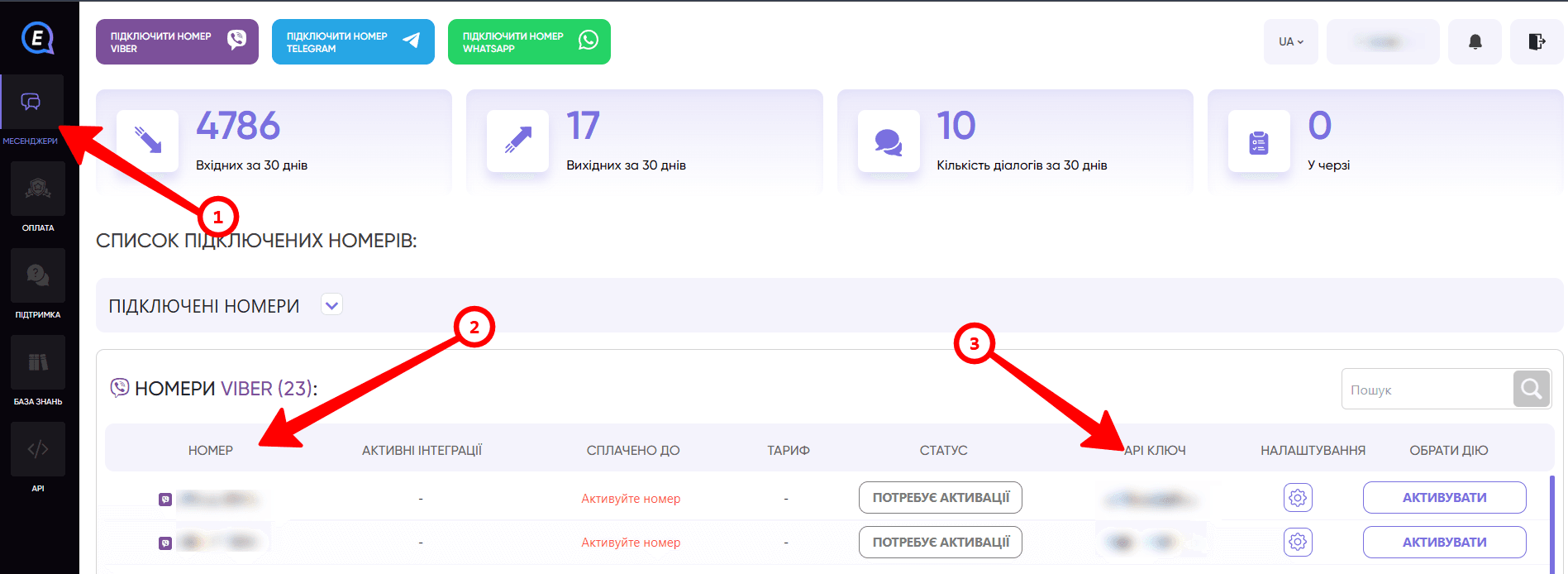Click the numbers table vertical scrollbar
Screen dimensions: 1568x574
[x=1552, y=523]
